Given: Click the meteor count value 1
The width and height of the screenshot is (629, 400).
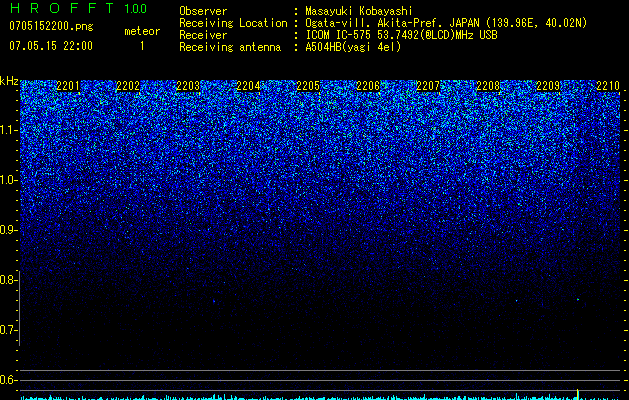Looking at the screenshot, I should tap(142, 46).
